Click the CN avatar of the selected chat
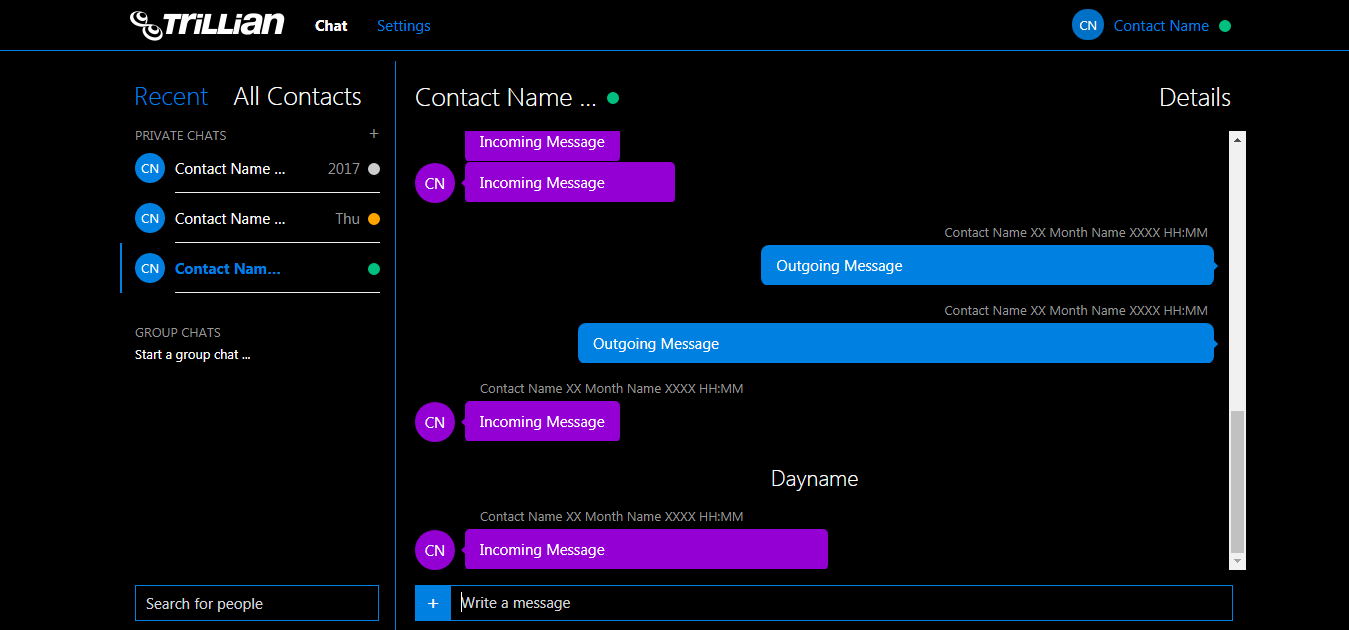 pyautogui.click(x=150, y=268)
